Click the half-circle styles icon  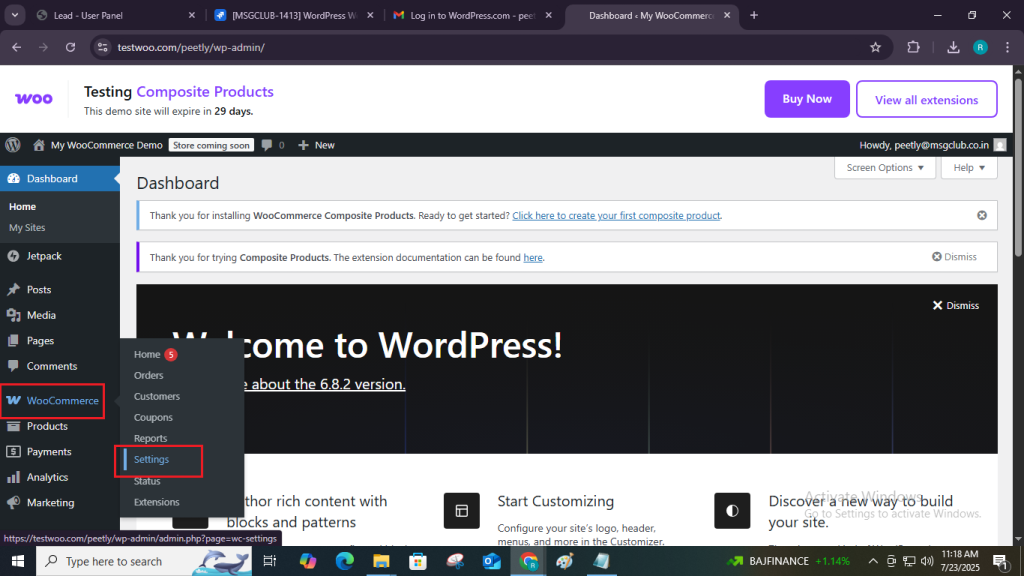(732, 511)
